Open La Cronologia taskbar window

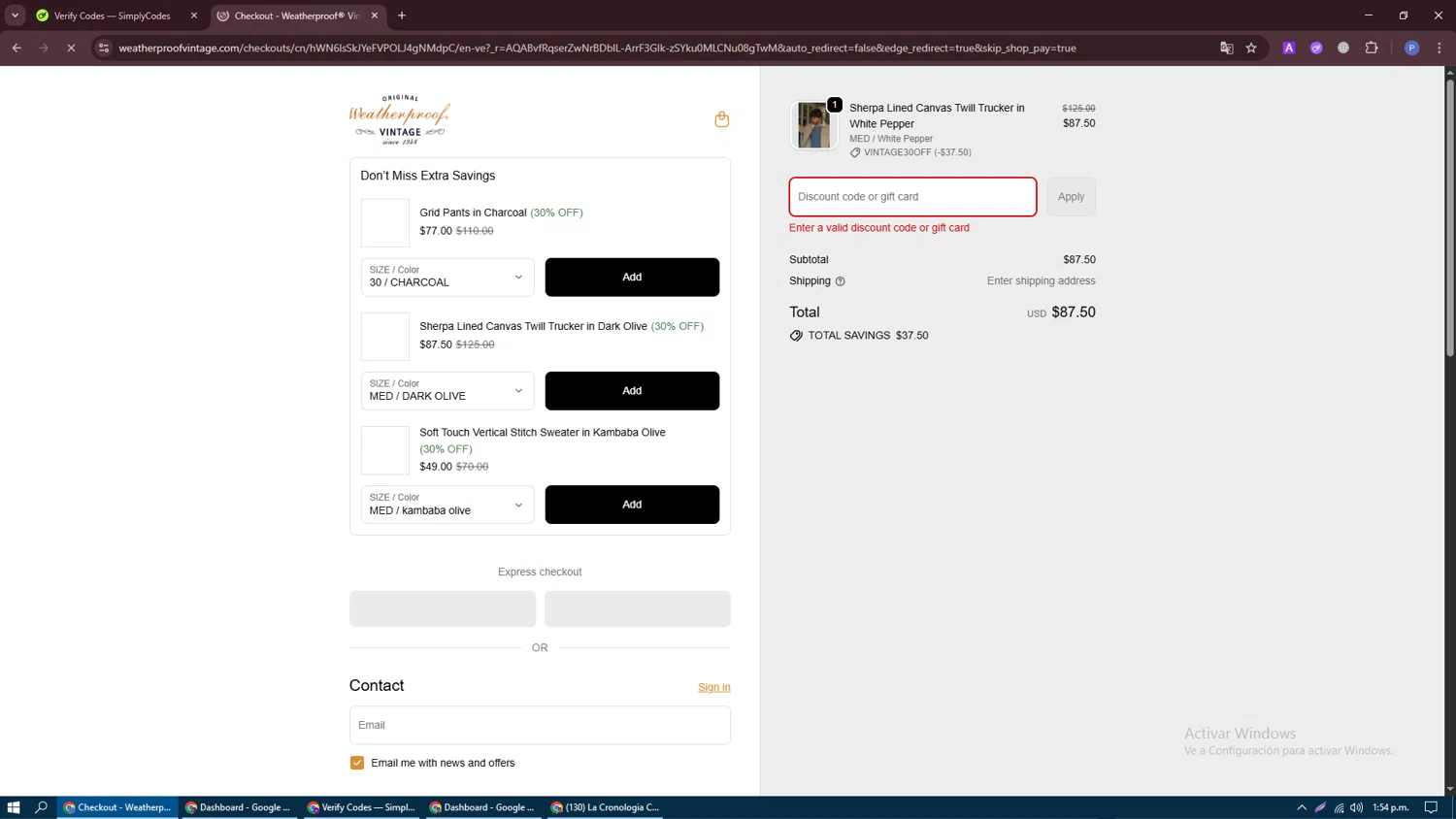tap(605, 807)
